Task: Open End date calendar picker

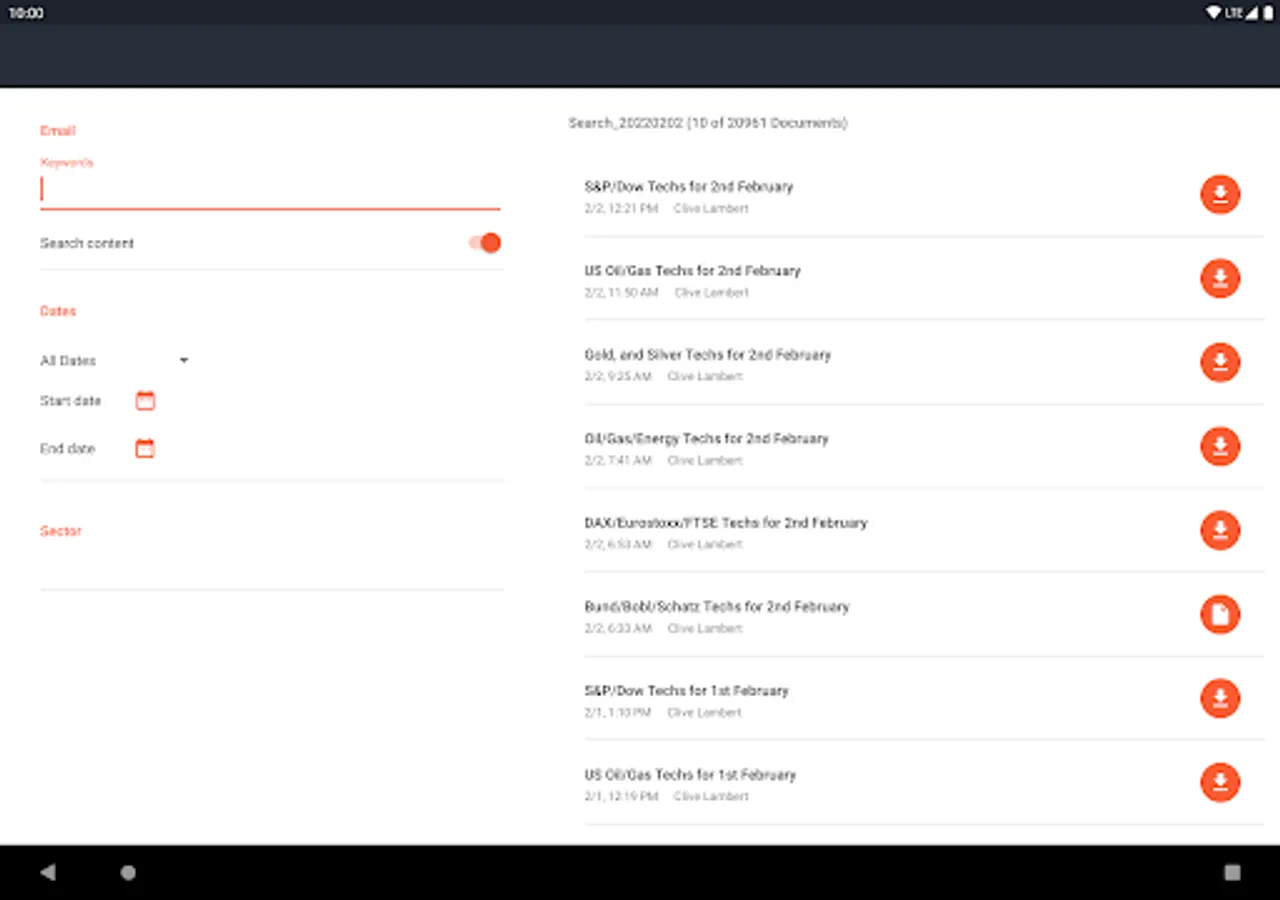Action: (x=145, y=449)
